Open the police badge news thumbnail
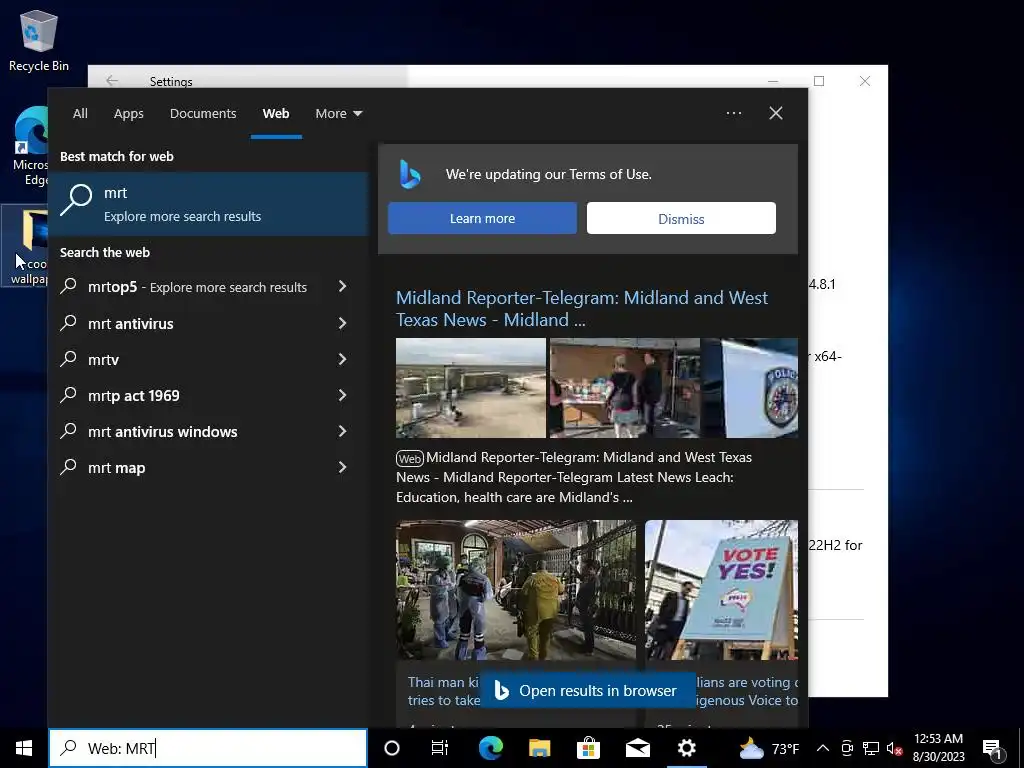 750,387
